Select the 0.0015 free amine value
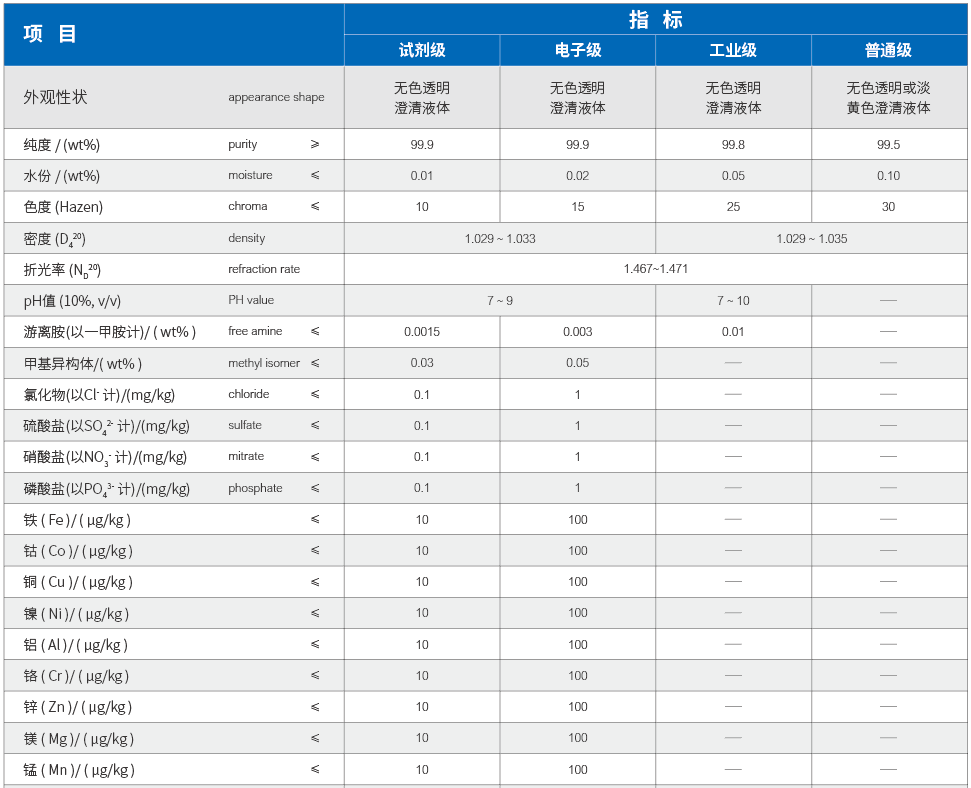971x788 pixels. [x=422, y=332]
